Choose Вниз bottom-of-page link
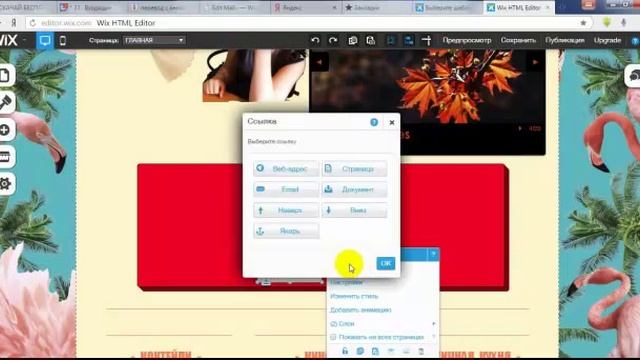The image size is (640, 360). coord(354,210)
